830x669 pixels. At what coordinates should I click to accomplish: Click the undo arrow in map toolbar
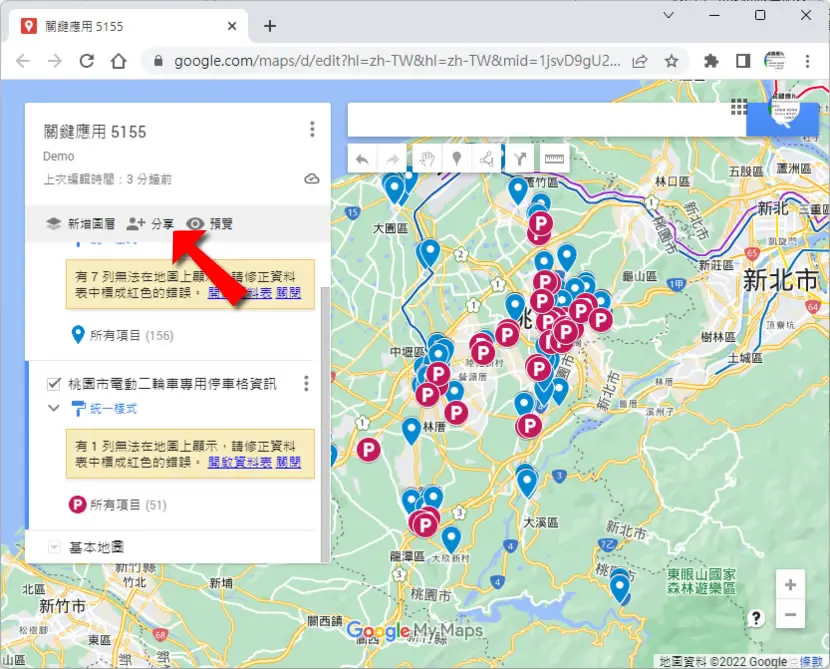point(363,159)
